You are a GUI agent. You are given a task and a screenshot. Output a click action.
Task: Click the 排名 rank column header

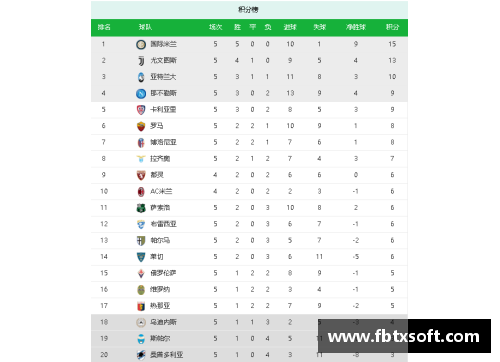coord(104,27)
